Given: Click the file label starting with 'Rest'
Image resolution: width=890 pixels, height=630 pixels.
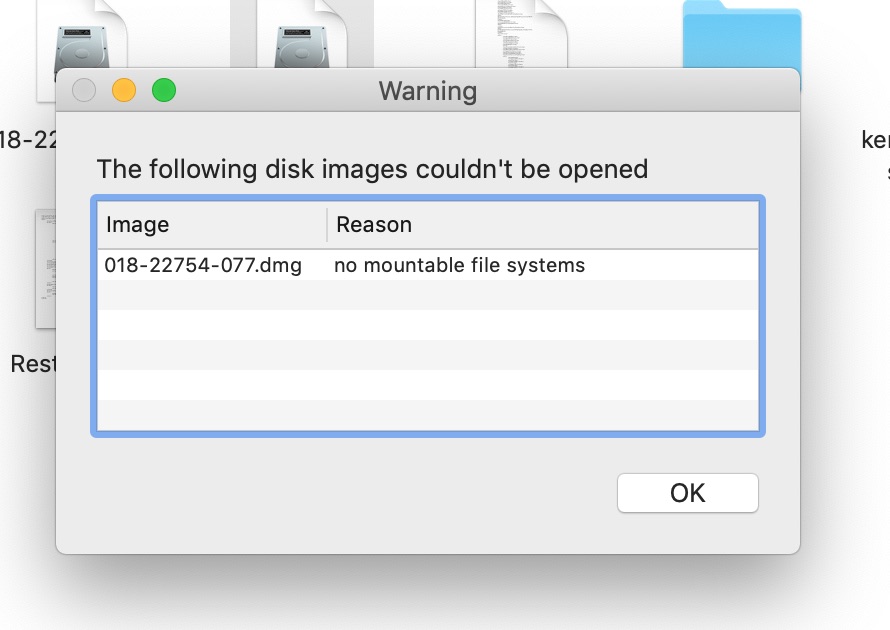Looking at the screenshot, I should click(33, 364).
